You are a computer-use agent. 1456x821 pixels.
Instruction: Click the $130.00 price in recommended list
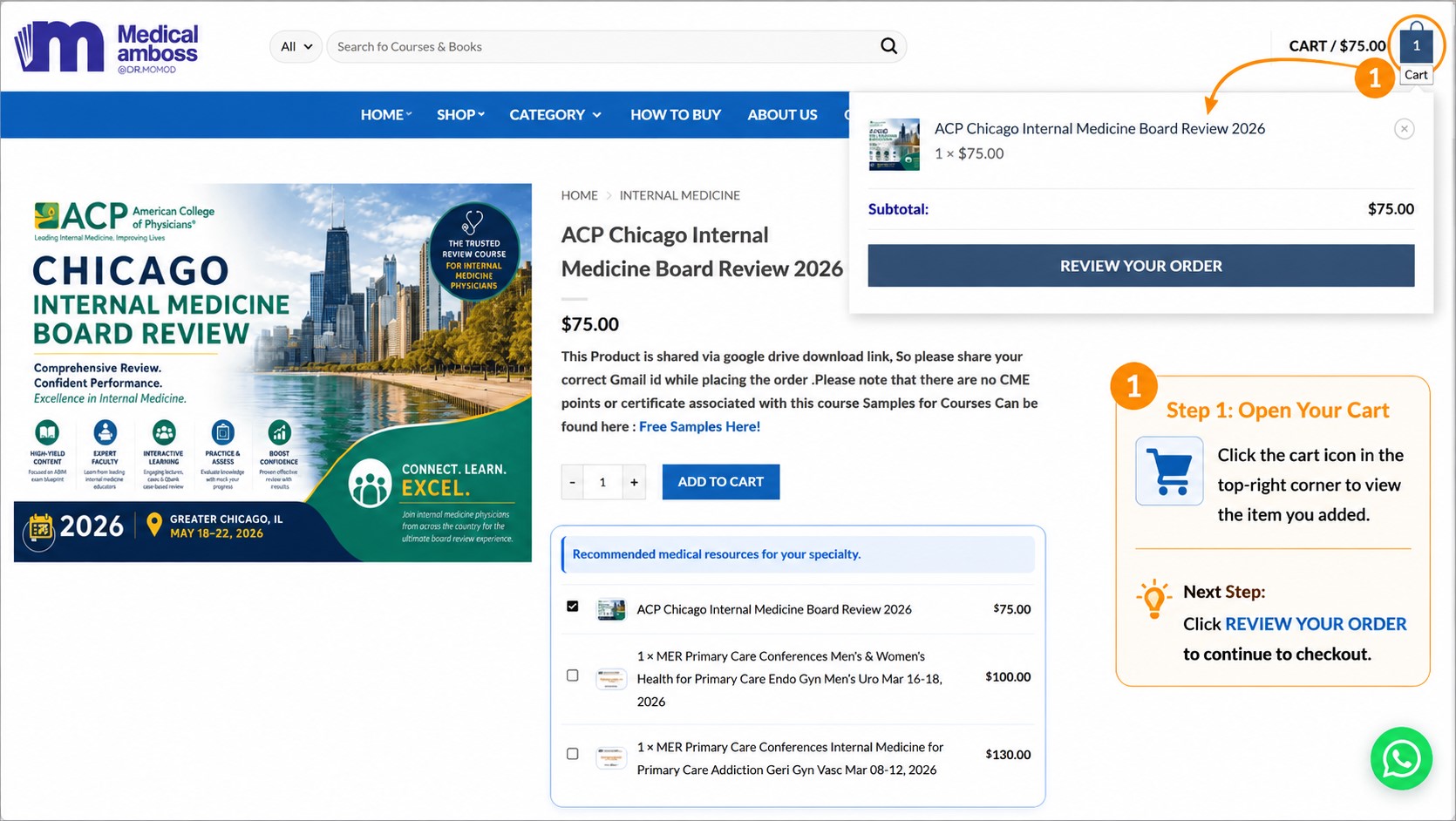[x=1008, y=755]
